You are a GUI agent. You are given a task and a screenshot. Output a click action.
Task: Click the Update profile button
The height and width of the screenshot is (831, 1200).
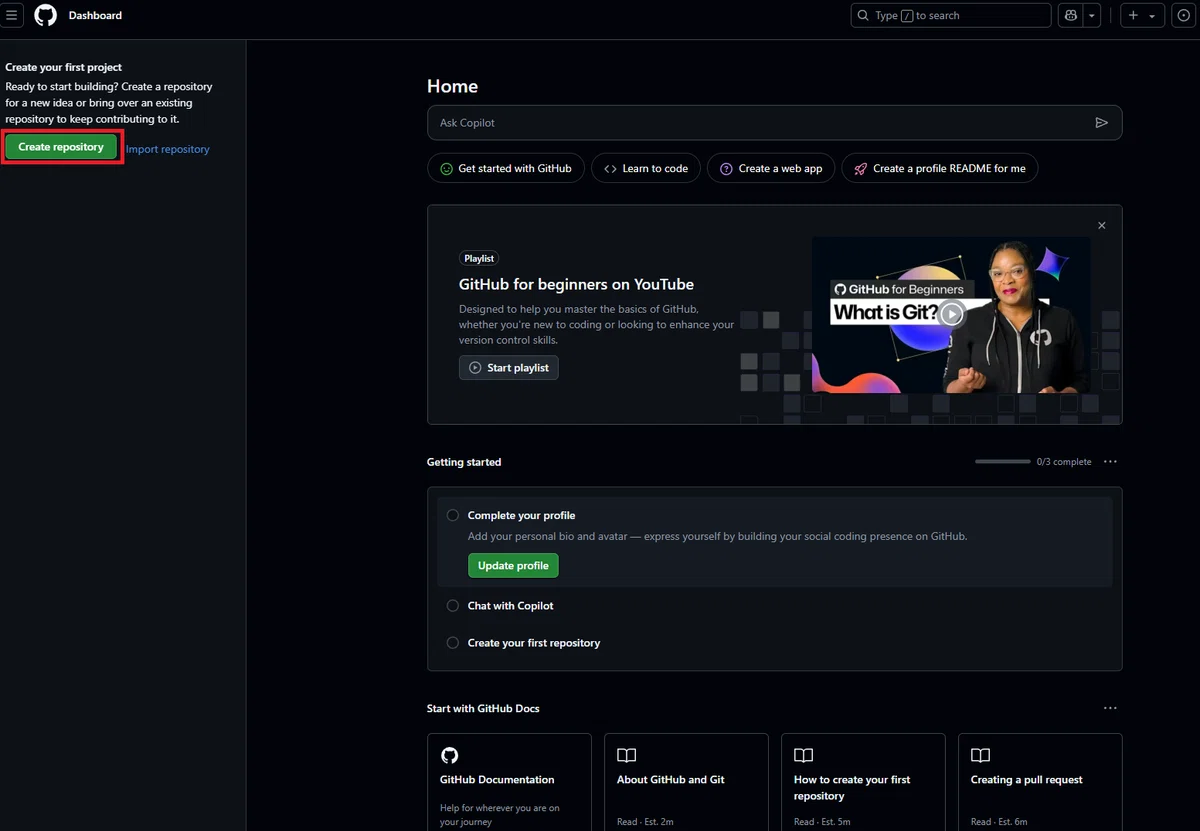513,566
